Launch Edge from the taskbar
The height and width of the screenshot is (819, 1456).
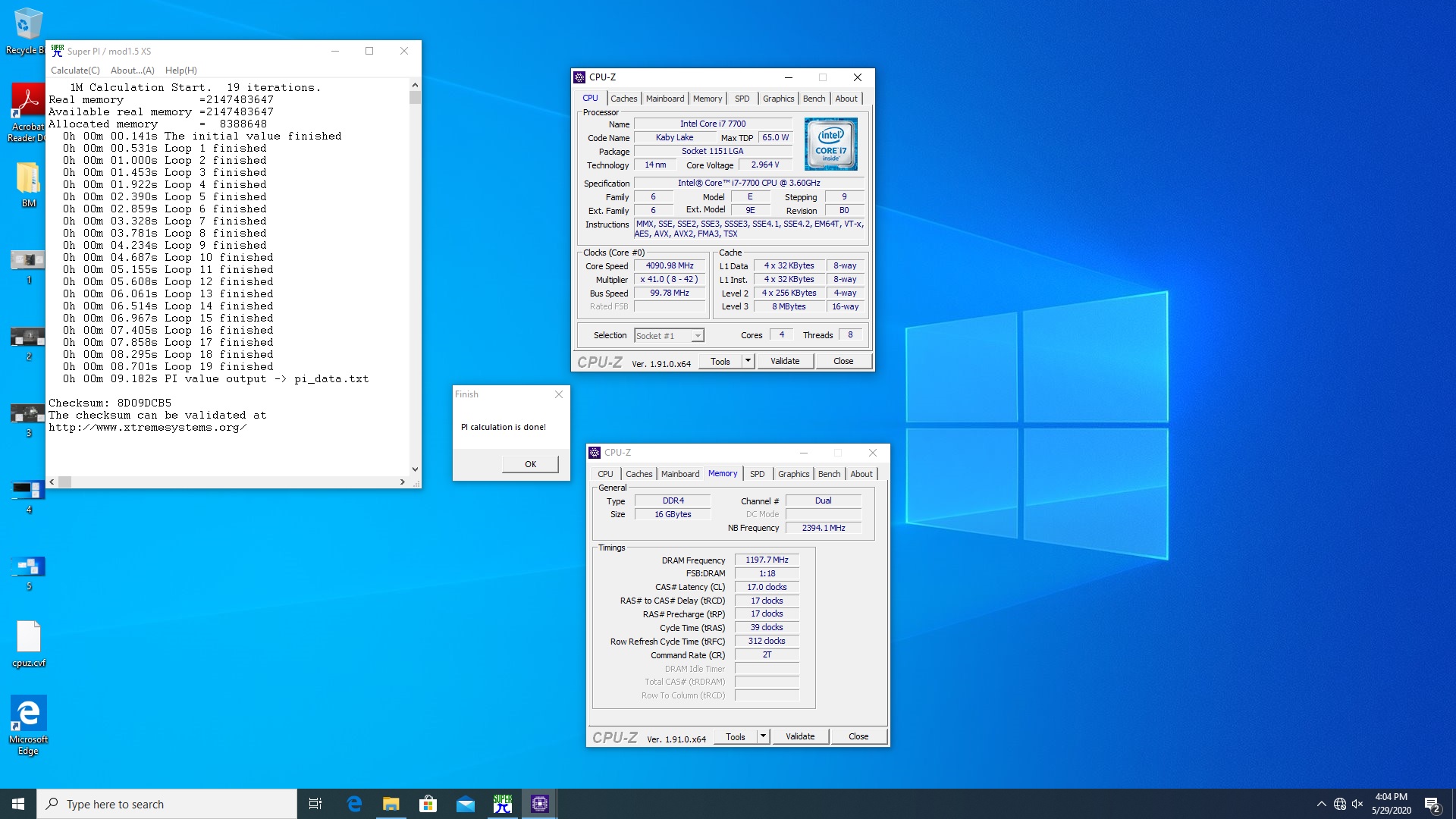(353, 804)
